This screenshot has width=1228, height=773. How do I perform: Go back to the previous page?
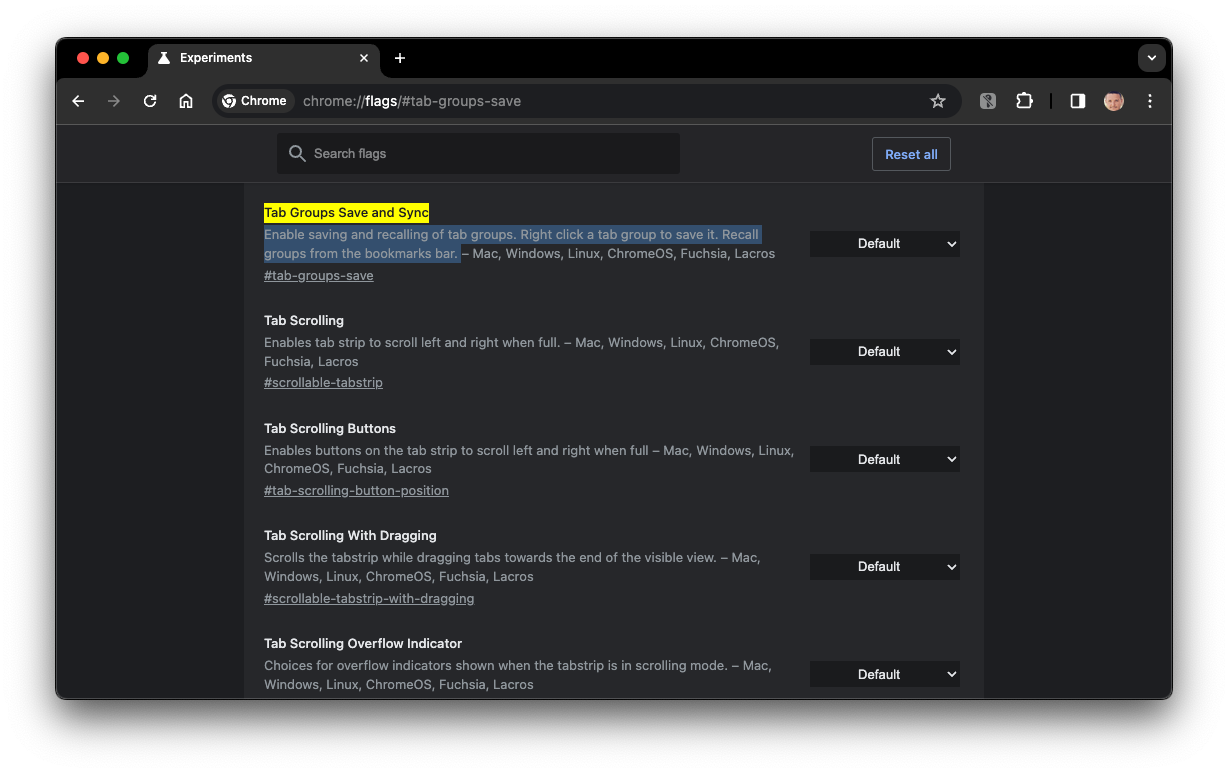[x=78, y=101]
